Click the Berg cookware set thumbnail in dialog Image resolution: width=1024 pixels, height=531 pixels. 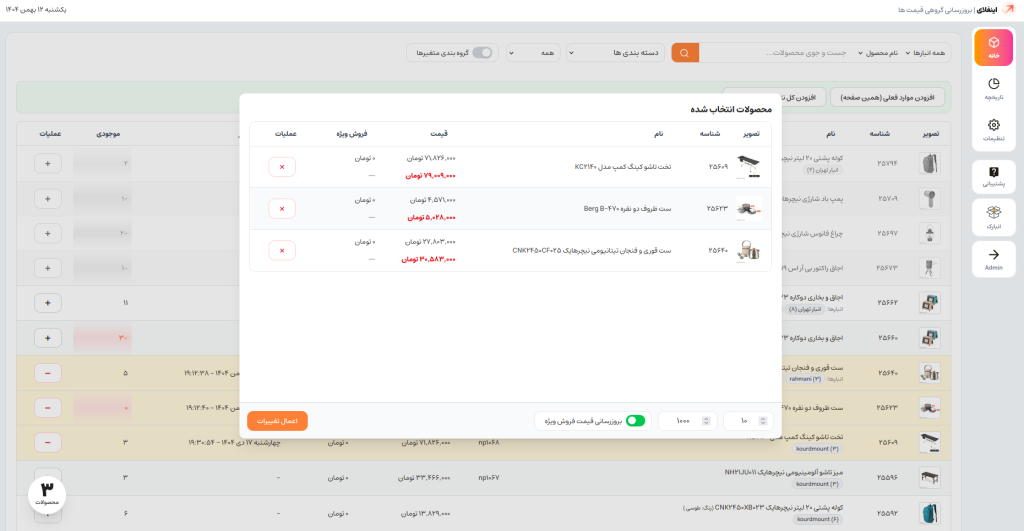(x=748, y=209)
